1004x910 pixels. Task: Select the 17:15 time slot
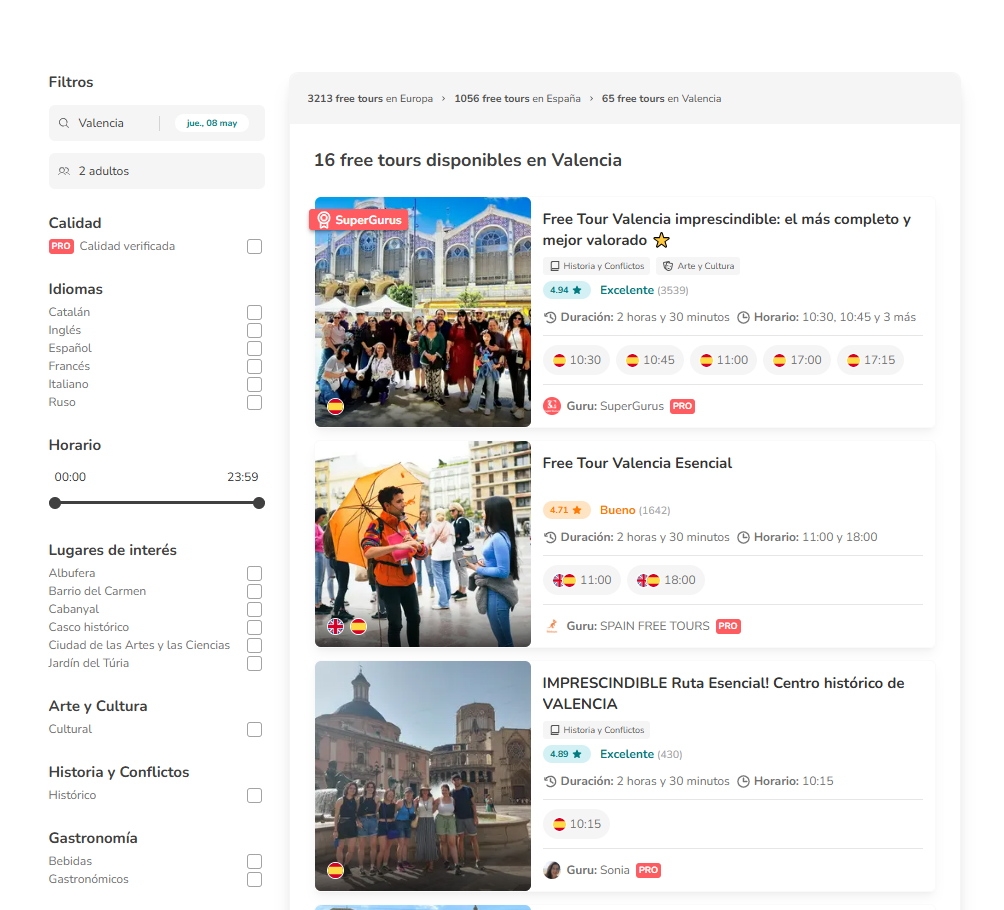point(871,360)
